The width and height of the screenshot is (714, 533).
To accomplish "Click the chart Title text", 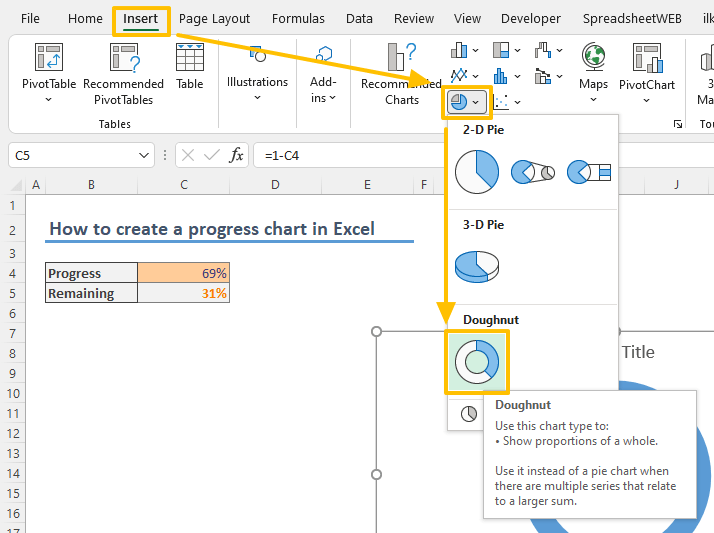I will point(638,352).
